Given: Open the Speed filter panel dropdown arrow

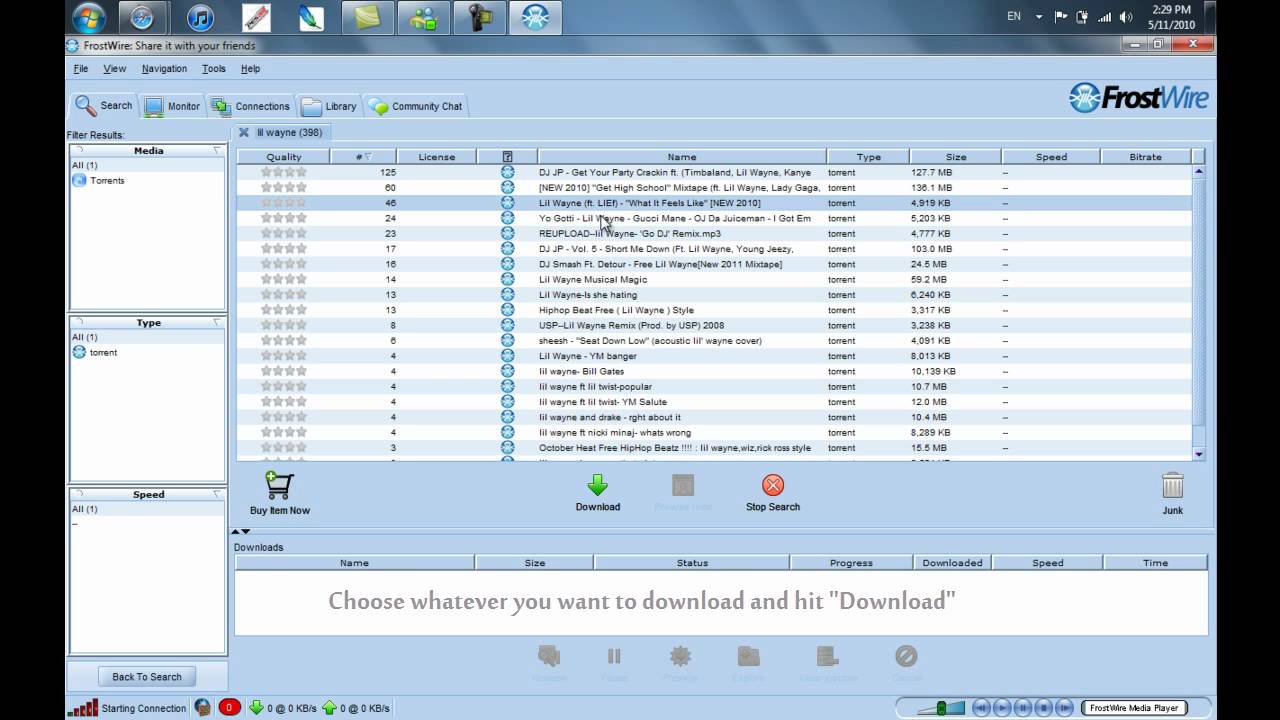Looking at the screenshot, I should (217, 495).
